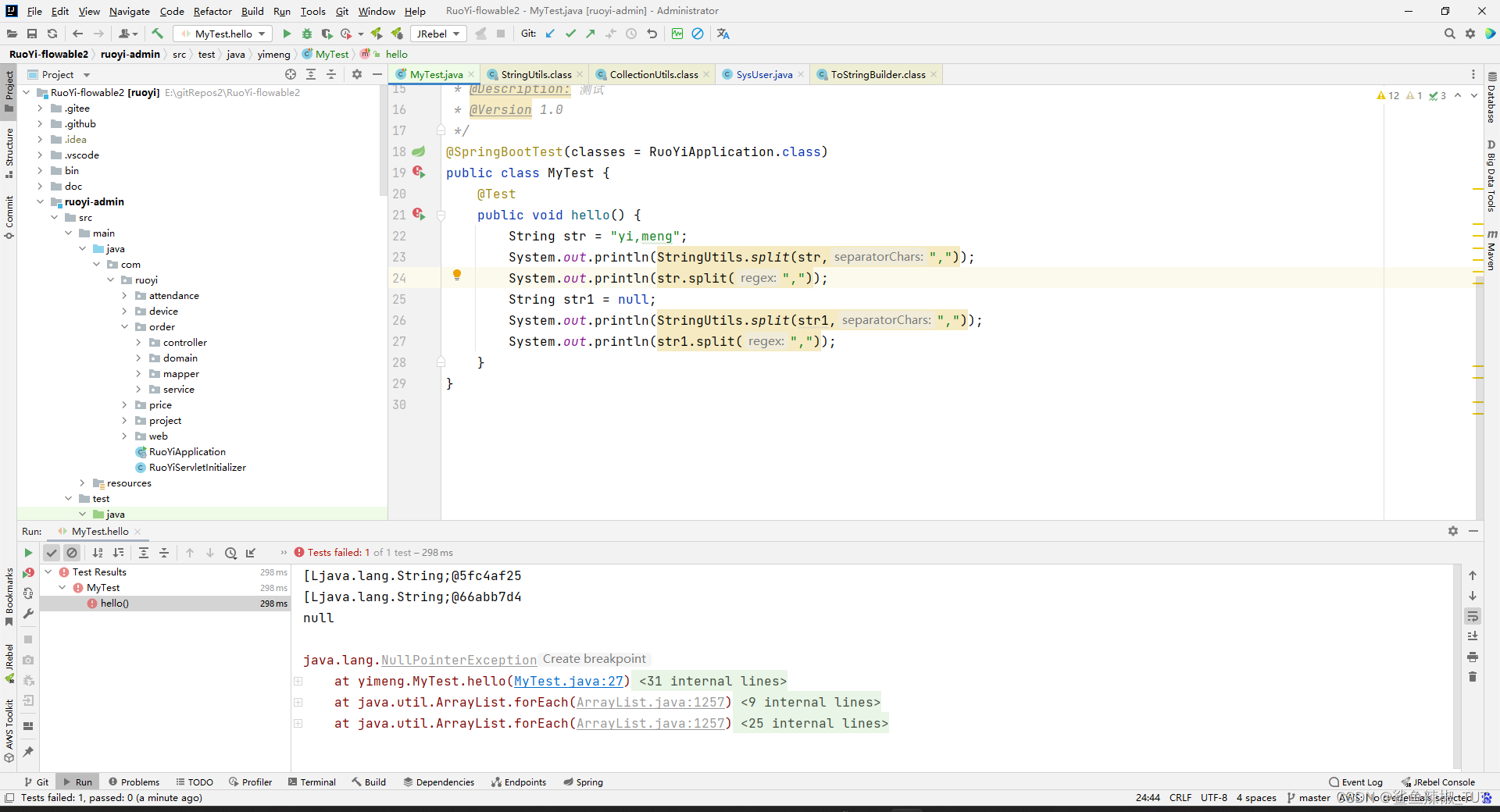Screen dimensions: 1500x812
Task: Toggle soft-wrap in the console
Action: pyautogui.click(x=1473, y=616)
